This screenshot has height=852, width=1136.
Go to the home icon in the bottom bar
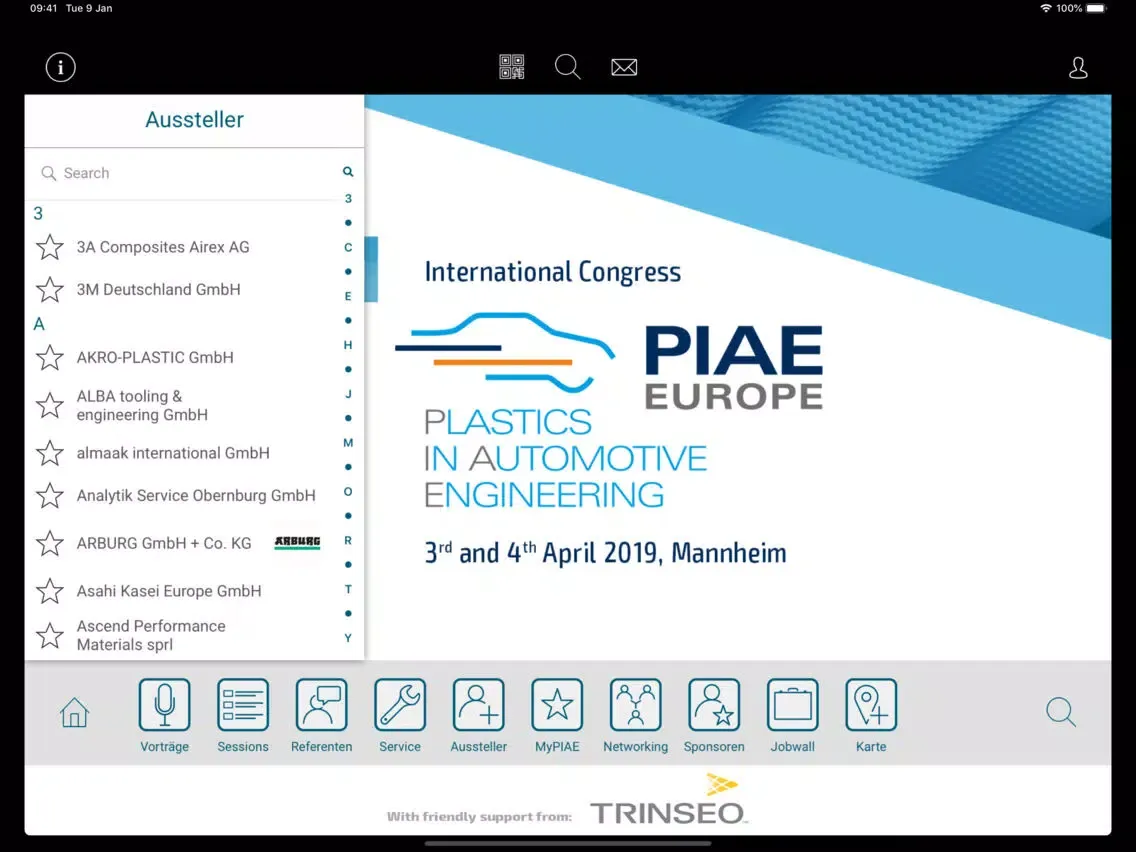[75, 712]
